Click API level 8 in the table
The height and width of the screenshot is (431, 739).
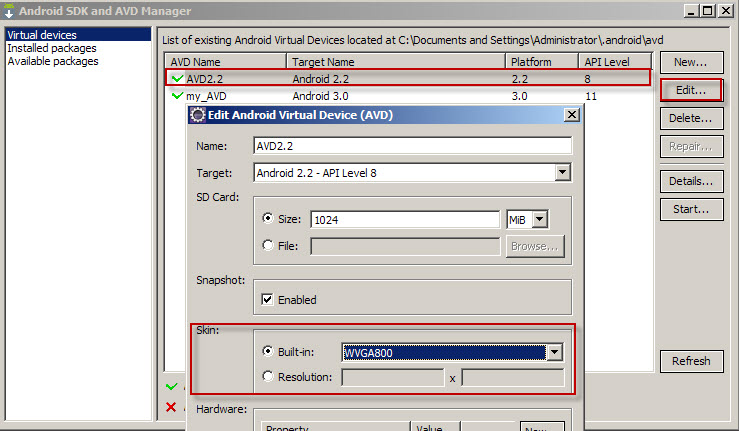[x=587, y=79]
